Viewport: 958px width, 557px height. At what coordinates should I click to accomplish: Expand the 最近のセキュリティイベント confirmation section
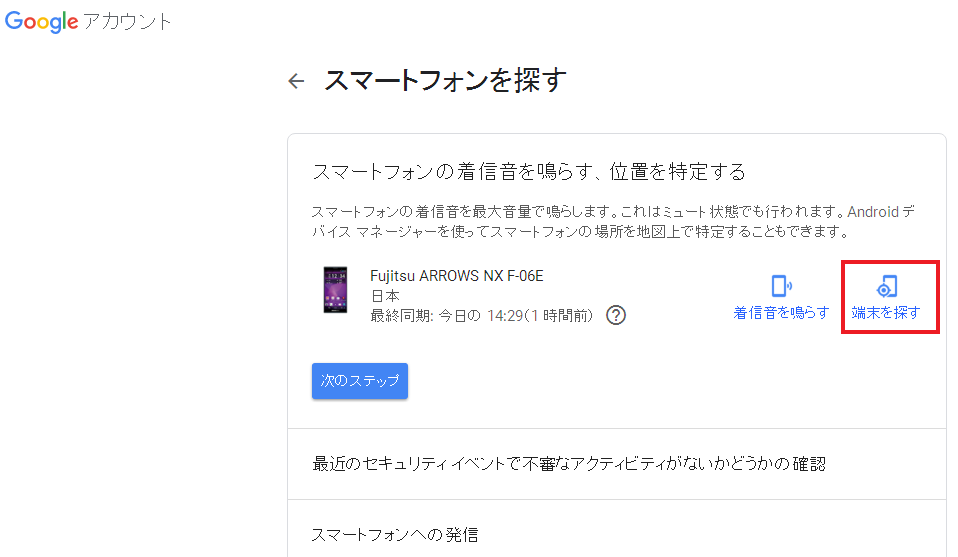[x=568, y=464]
